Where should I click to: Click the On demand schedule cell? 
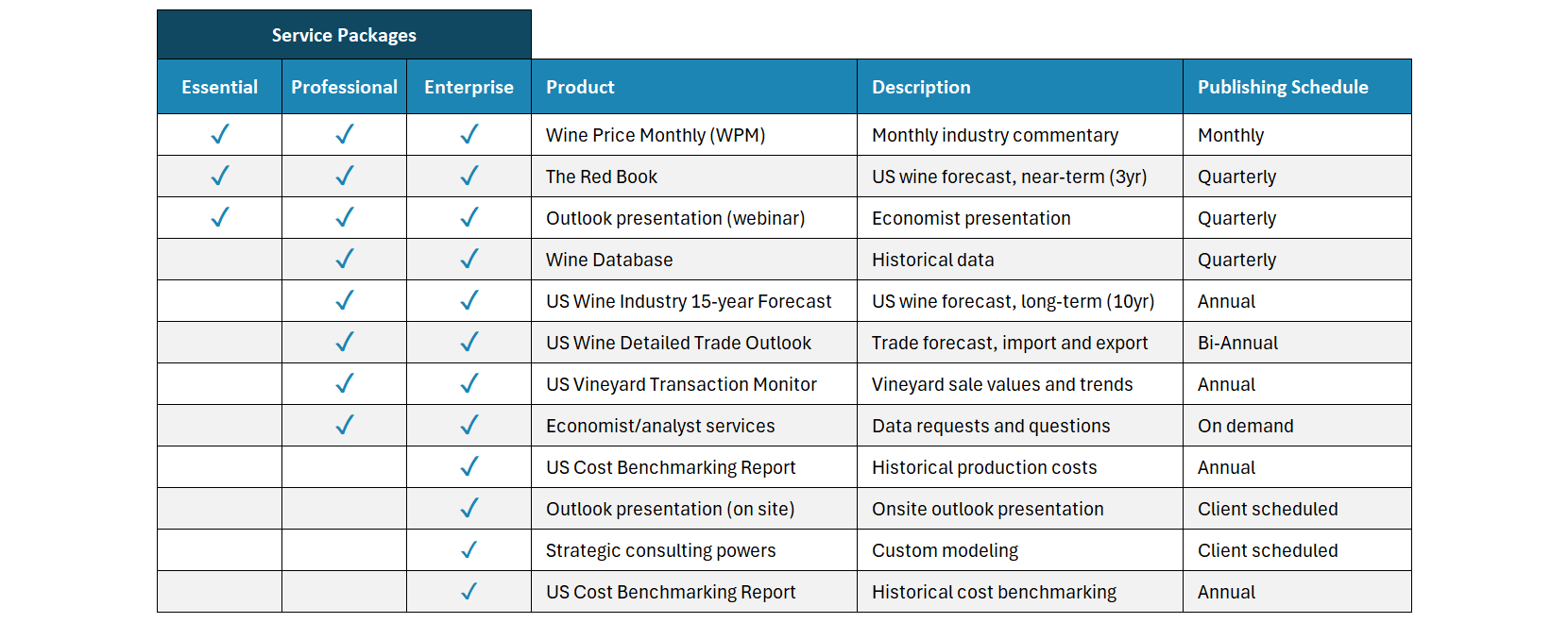(x=1245, y=426)
